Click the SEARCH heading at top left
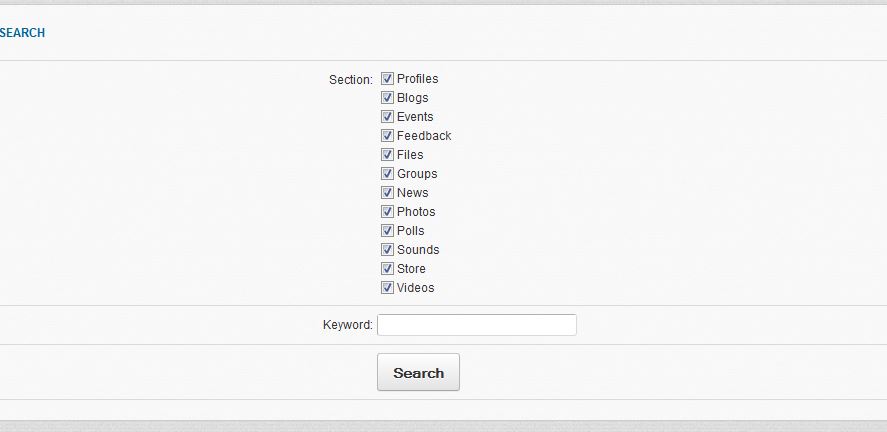887x432 pixels. (x=22, y=33)
